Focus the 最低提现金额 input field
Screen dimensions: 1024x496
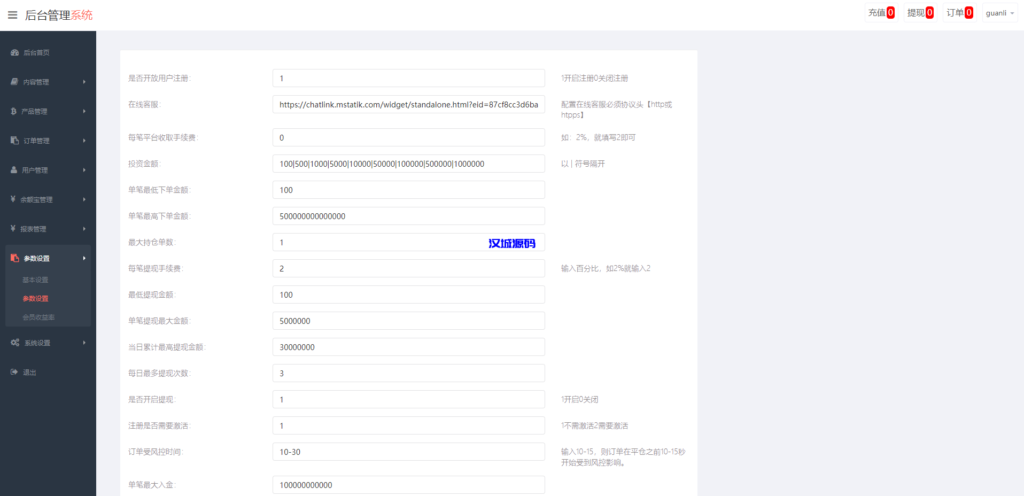pyautogui.click(x=408, y=295)
